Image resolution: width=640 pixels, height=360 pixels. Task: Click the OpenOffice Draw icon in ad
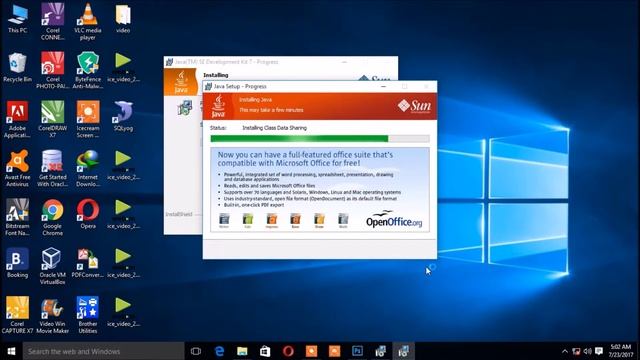coord(319,220)
